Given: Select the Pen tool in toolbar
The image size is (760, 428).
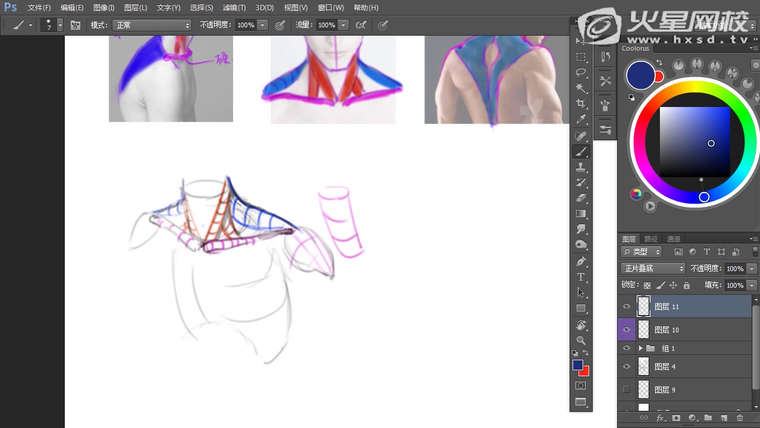Looking at the screenshot, I should [581, 261].
